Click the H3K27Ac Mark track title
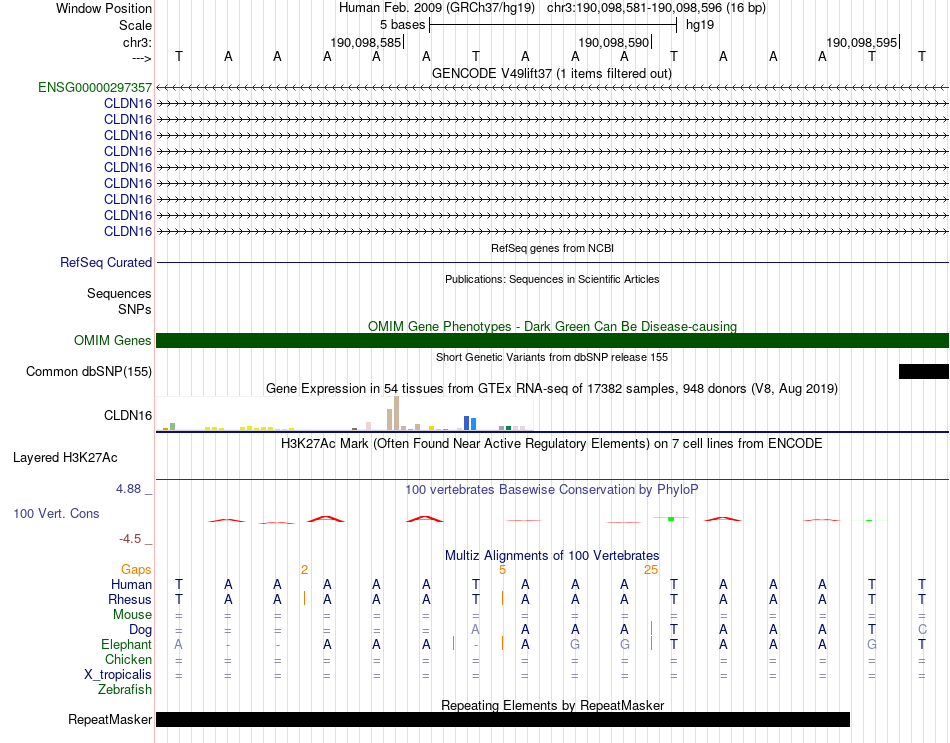This screenshot has width=950, height=743. point(552,444)
